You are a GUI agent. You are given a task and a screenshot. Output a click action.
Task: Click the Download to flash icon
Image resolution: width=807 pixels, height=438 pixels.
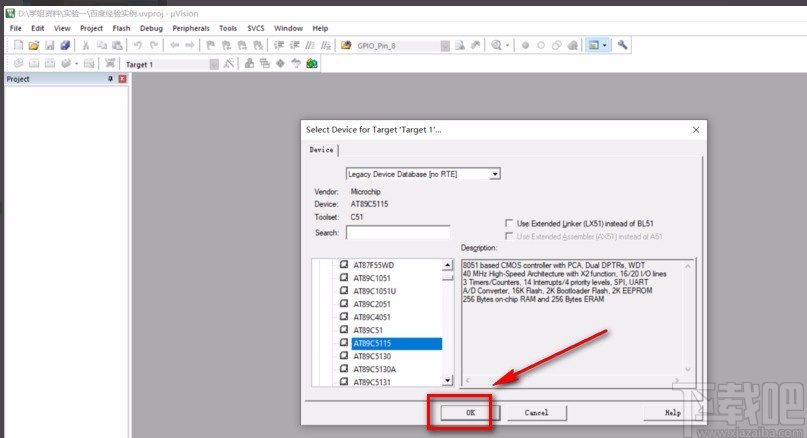click(110, 64)
